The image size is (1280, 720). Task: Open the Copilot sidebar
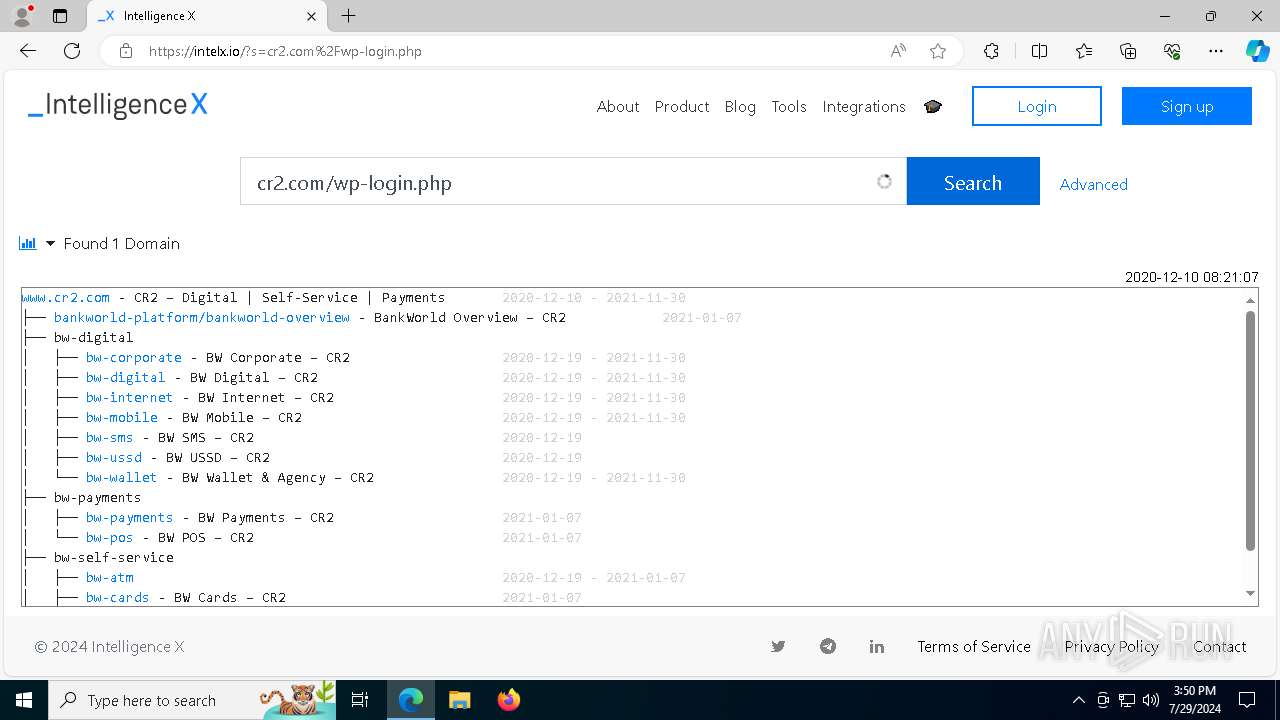1257,51
